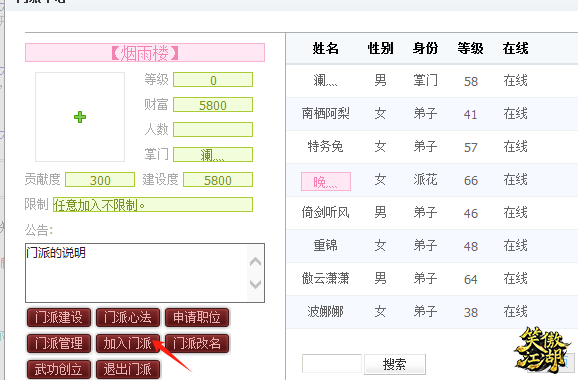Click the 等级 value field showing 0
Viewport: 578px width, 380px height.
pyautogui.click(x=213, y=80)
